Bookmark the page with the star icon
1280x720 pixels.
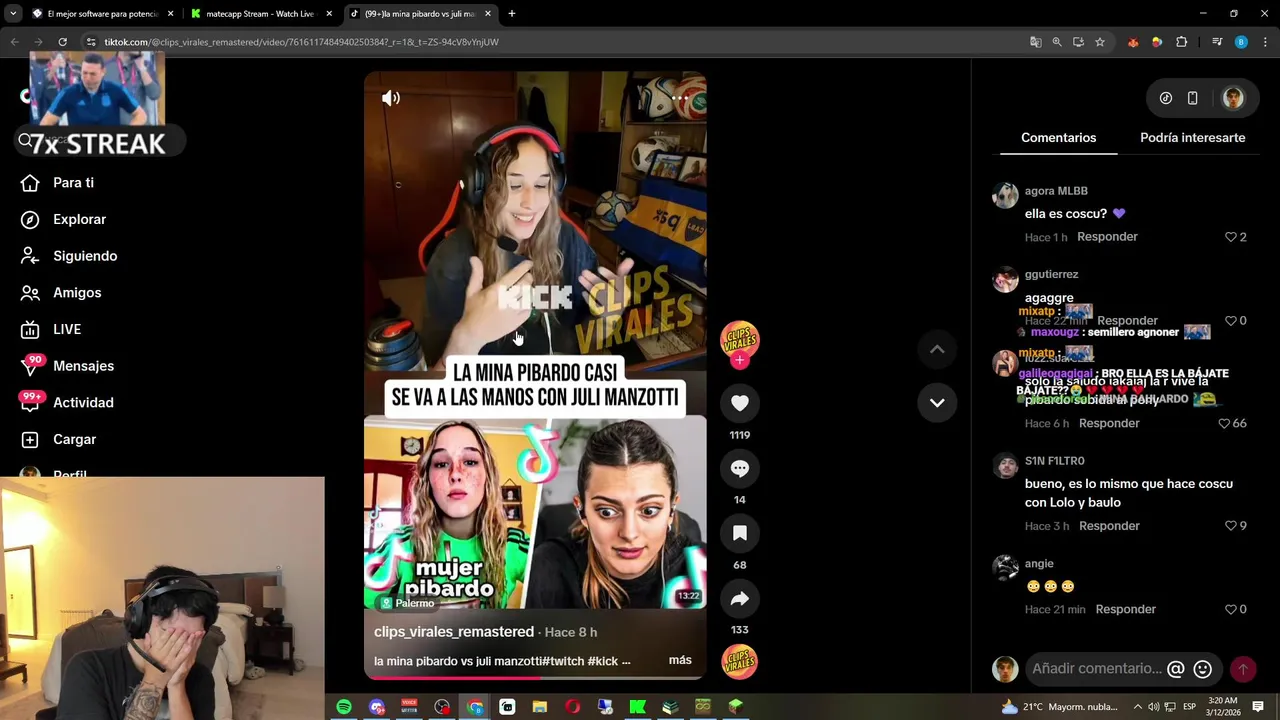(x=1100, y=42)
